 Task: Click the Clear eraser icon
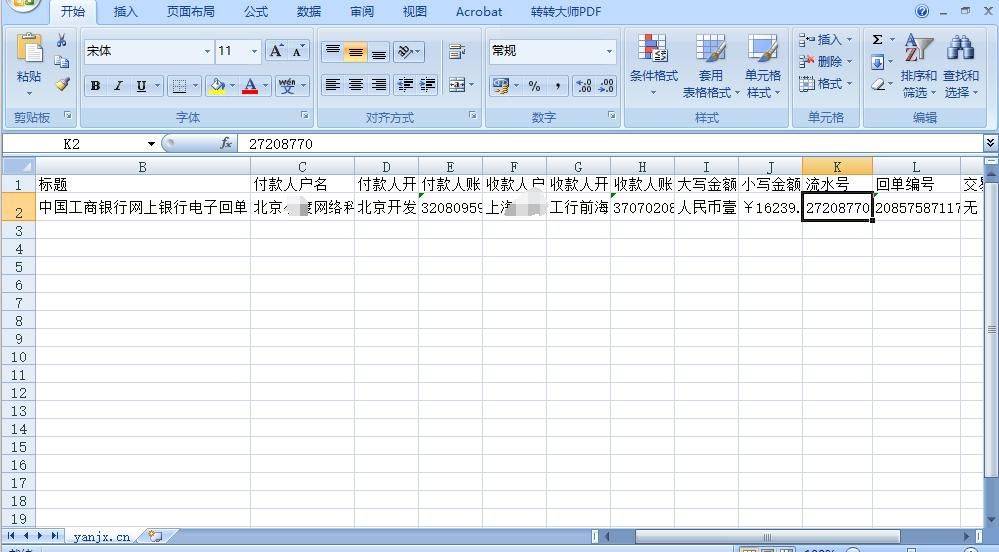pos(877,84)
